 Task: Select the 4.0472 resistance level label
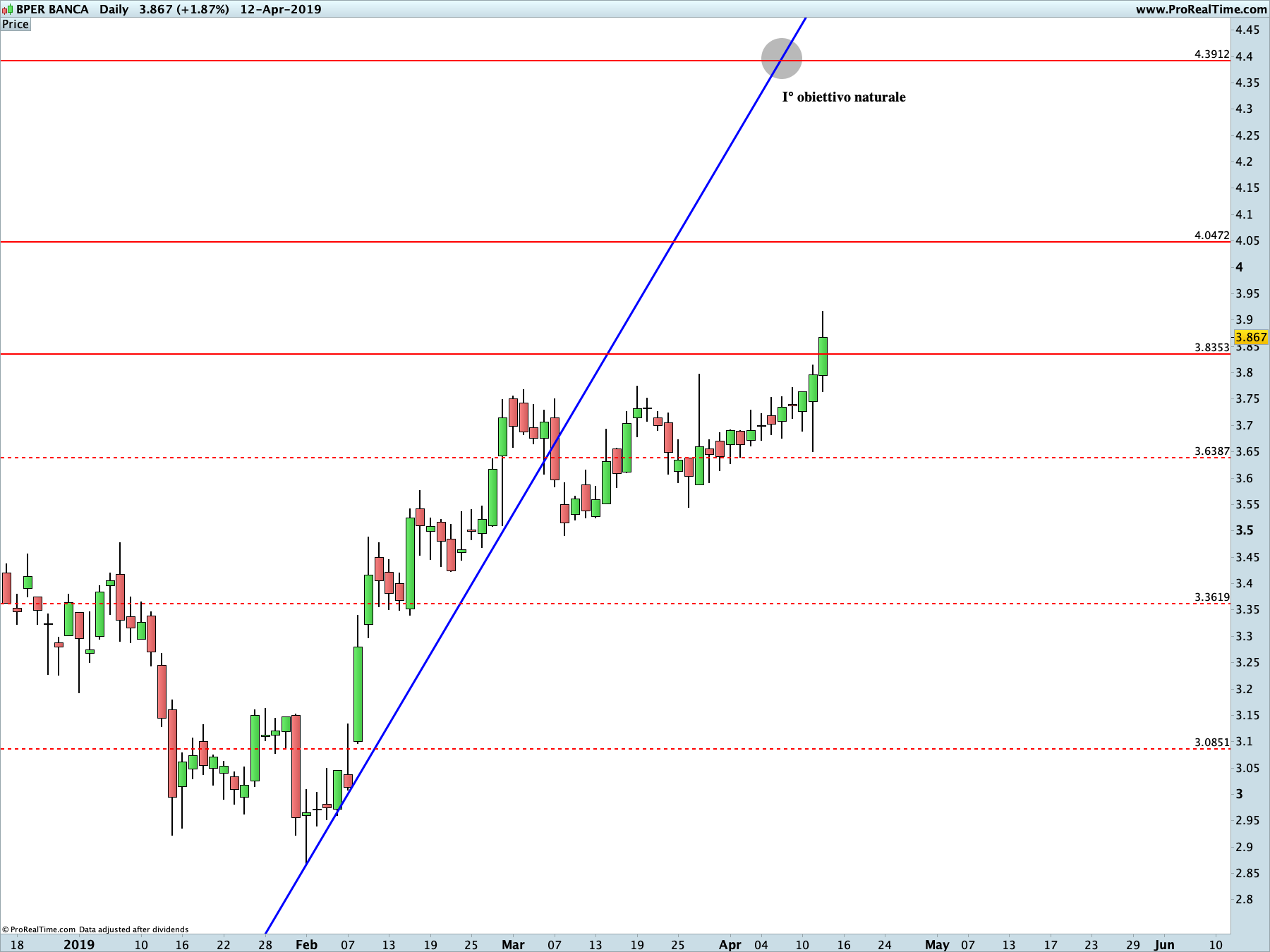[1211, 235]
